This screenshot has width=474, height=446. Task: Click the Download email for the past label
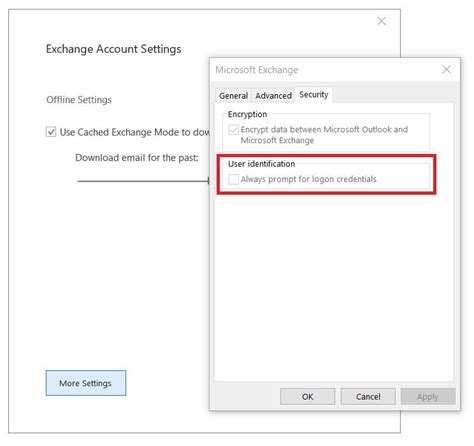click(x=137, y=158)
